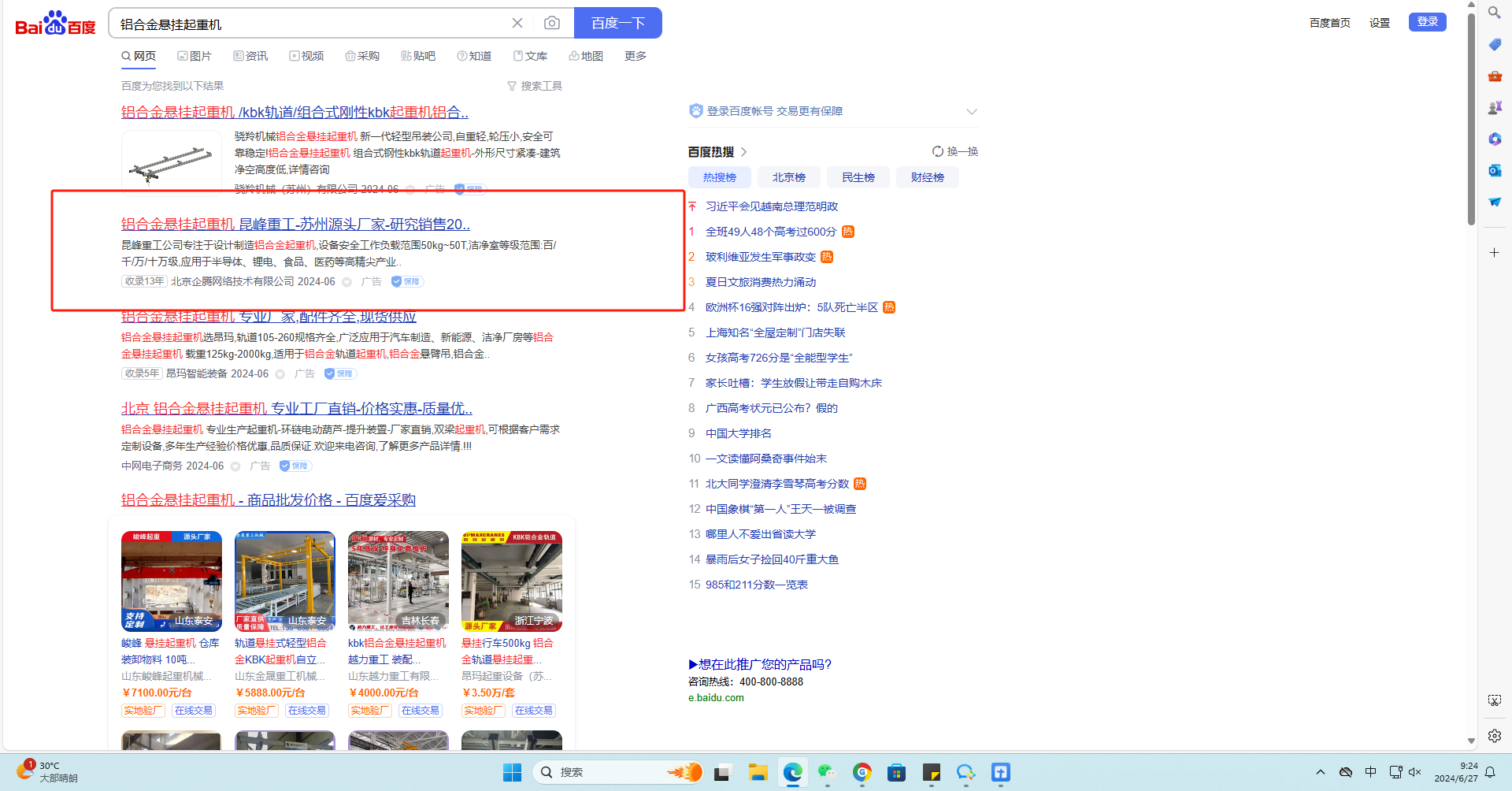The height and width of the screenshot is (791, 1512).
Task: Click the 登录 login button
Action: point(1427,22)
